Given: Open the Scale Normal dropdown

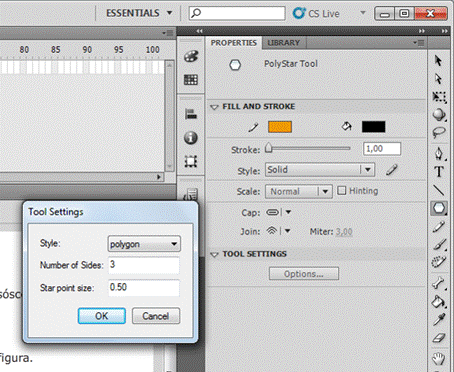Looking at the screenshot, I should tap(299, 192).
